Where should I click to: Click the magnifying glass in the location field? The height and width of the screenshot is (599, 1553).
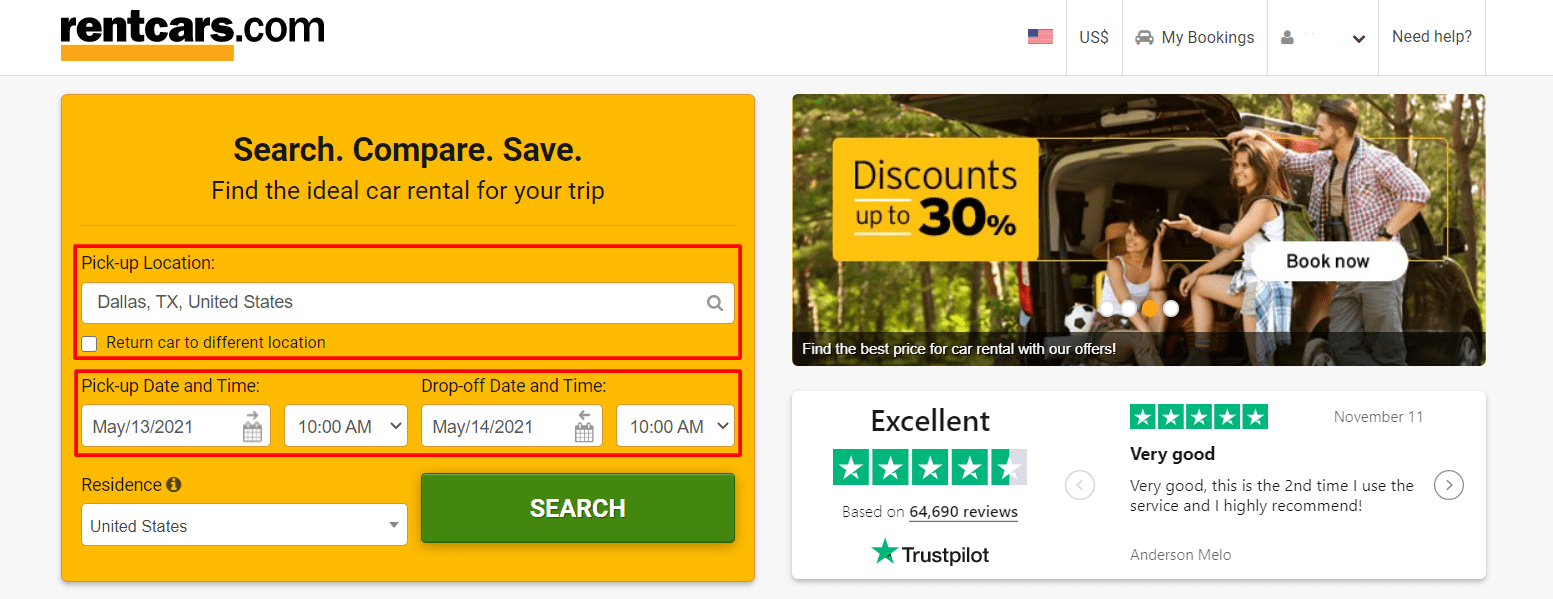(714, 302)
